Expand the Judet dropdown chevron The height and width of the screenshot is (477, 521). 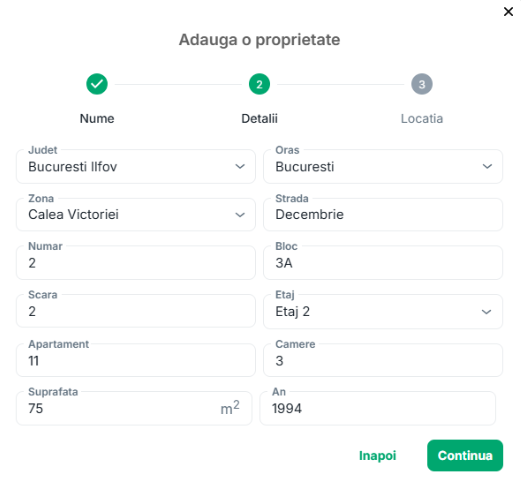[x=240, y=166]
